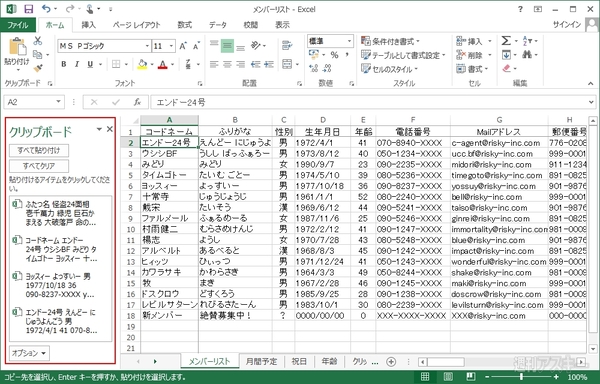Open テーブルとして書式設定 menu
600x384 pixels.
pos(404,55)
